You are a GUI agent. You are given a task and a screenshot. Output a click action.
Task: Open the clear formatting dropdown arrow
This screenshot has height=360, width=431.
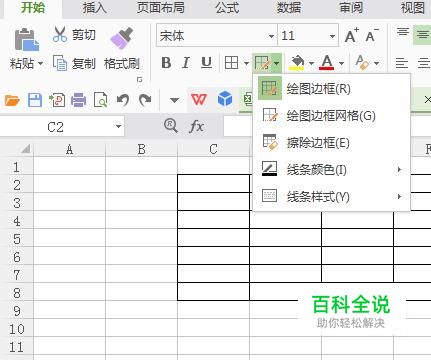tap(377, 63)
